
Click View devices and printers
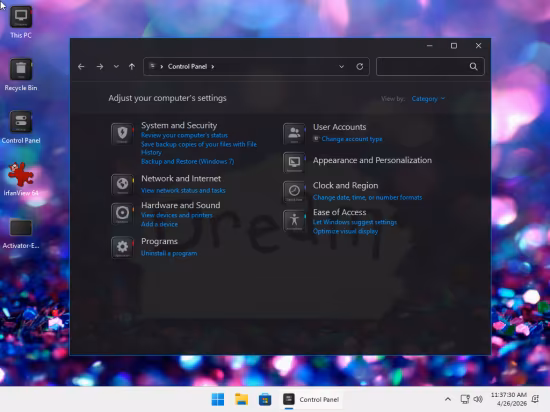point(176,215)
